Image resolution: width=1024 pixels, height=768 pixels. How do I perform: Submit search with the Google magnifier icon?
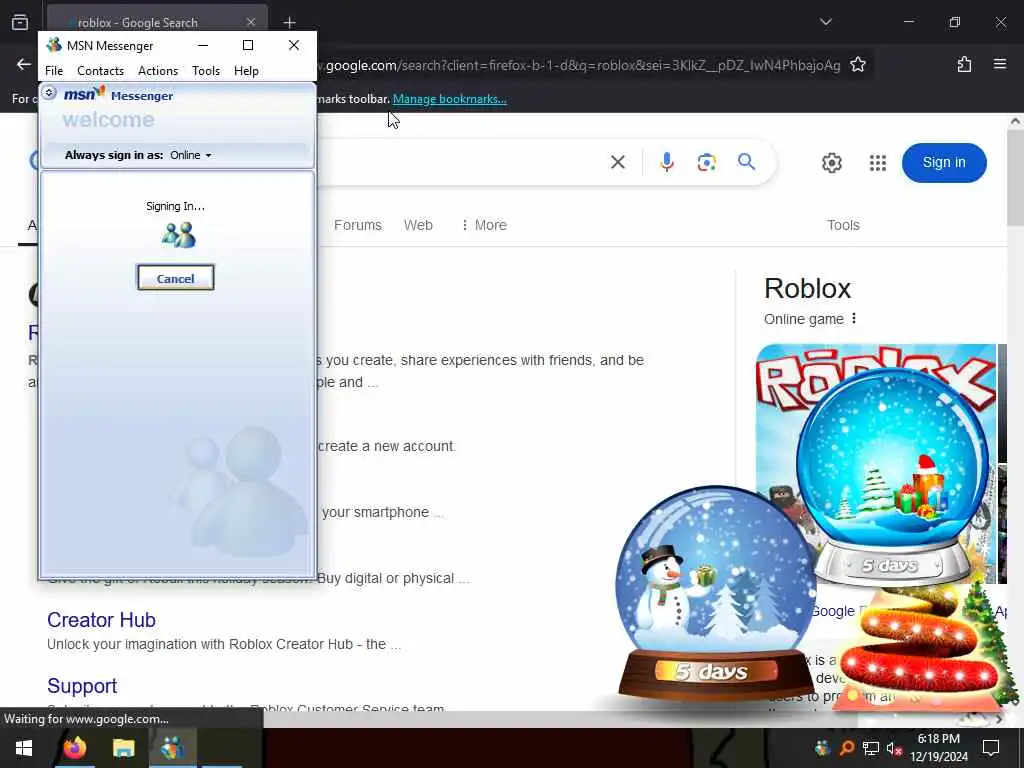(x=746, y=161)
